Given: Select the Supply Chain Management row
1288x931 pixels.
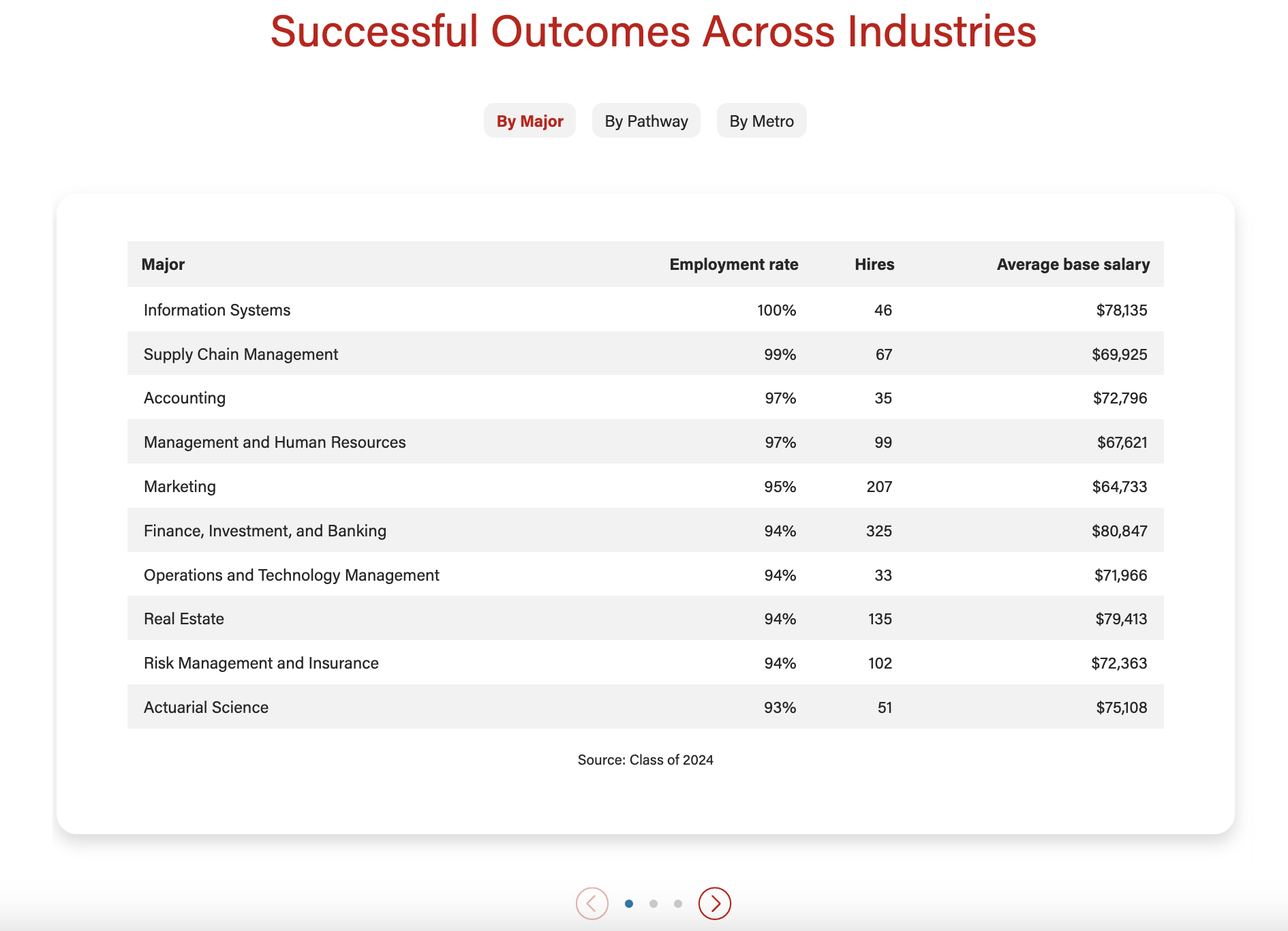Looking at the screenshot, I should 241,354.
